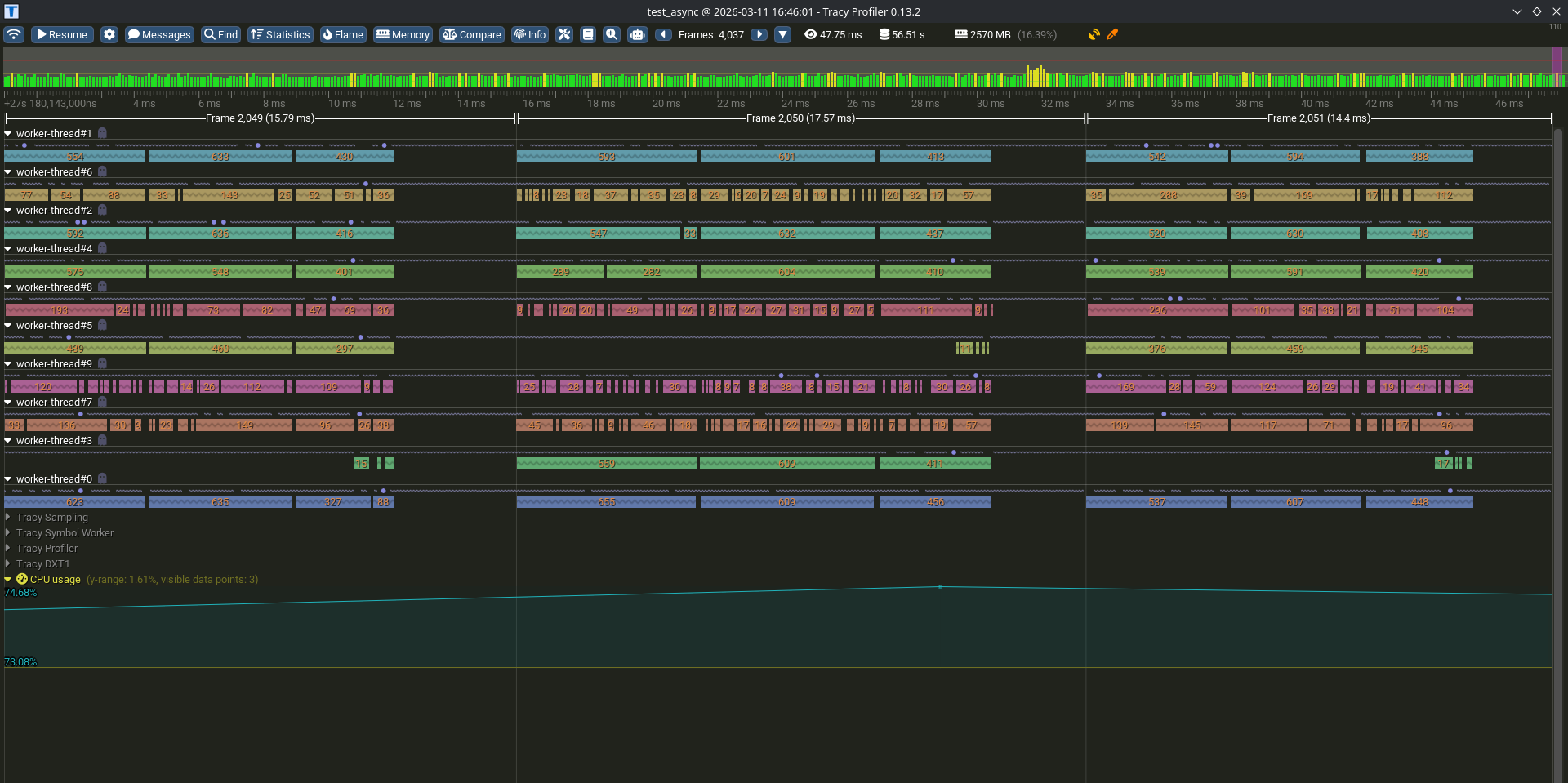Click the CPU usage plot area
This screenshot has width=1568, height=783.
tap(777, 627)
